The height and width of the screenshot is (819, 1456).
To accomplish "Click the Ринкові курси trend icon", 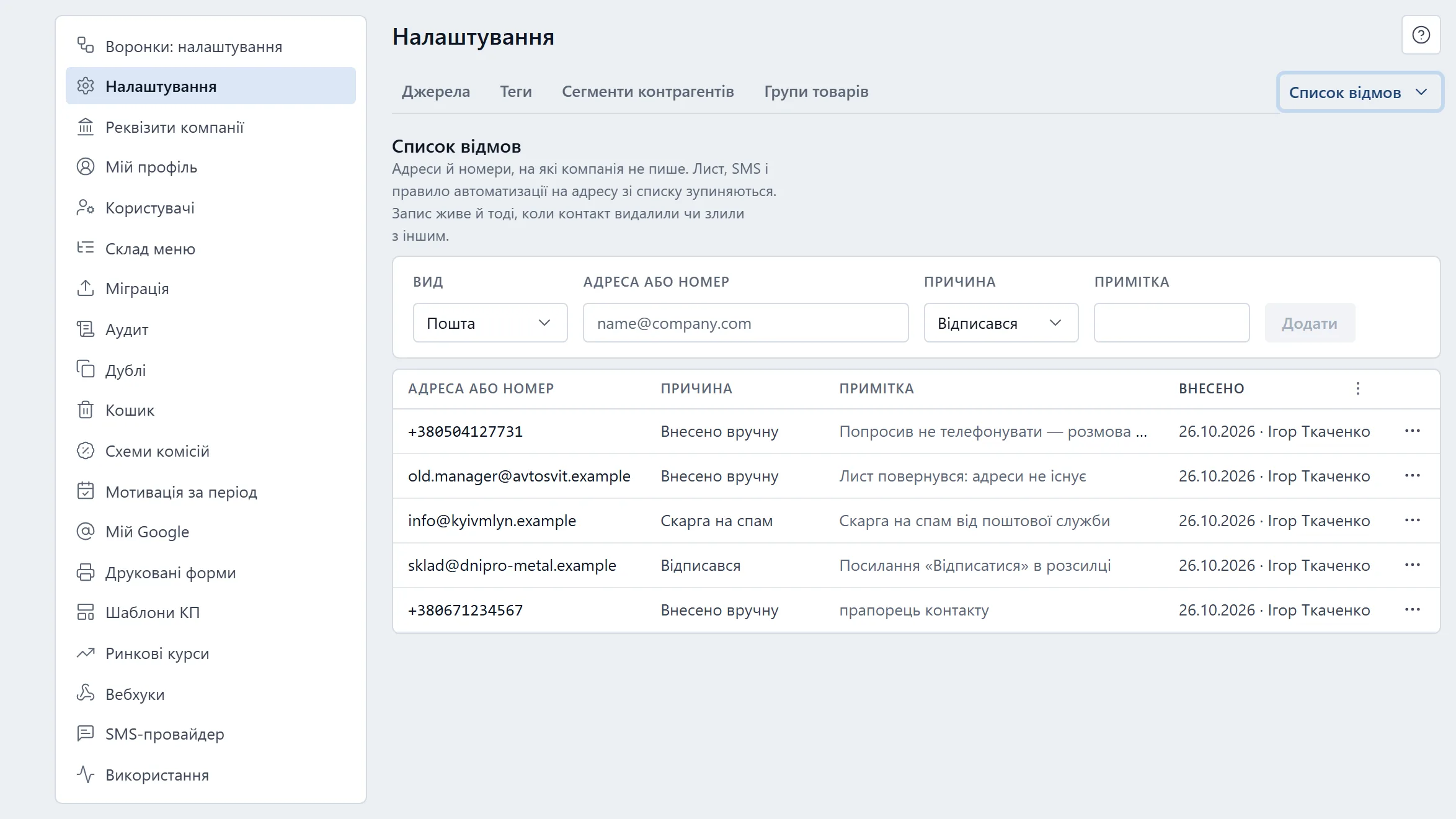I will (85, 653).
